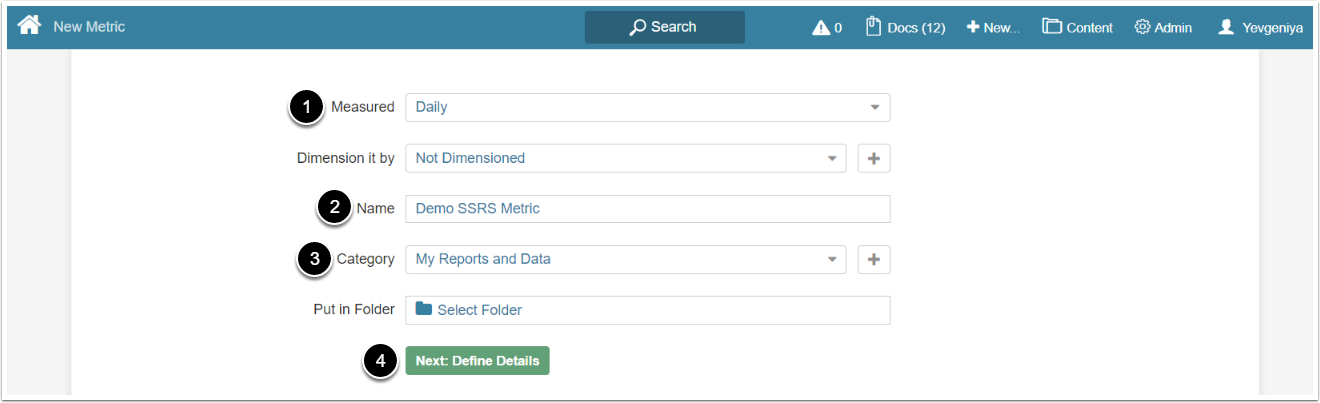
Task: Click the Search button in top bar
Action: [x=664, y=27]
